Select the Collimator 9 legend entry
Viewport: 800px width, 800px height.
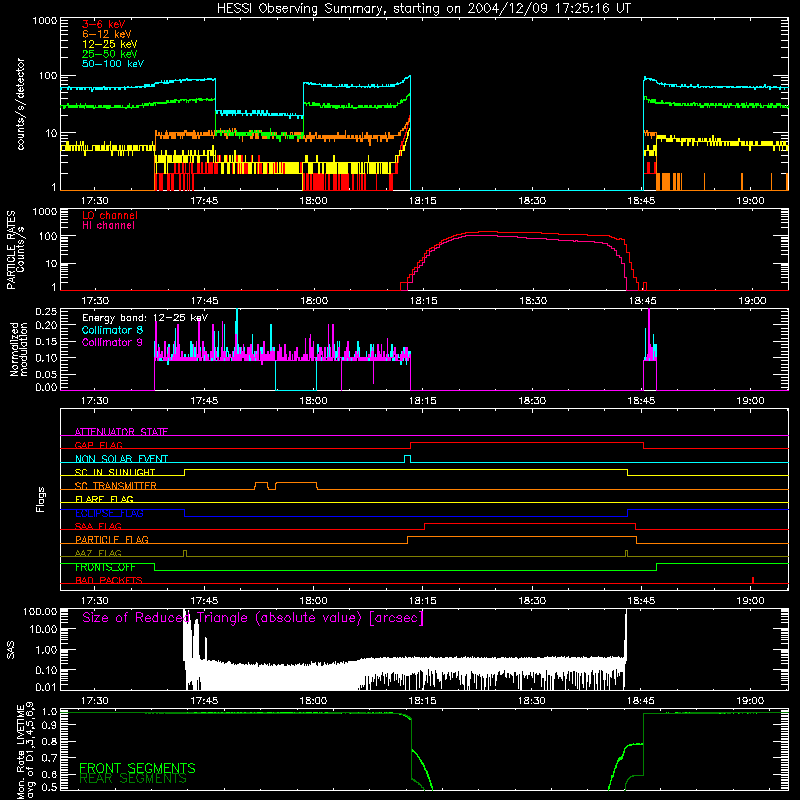(x=112, y=342)
